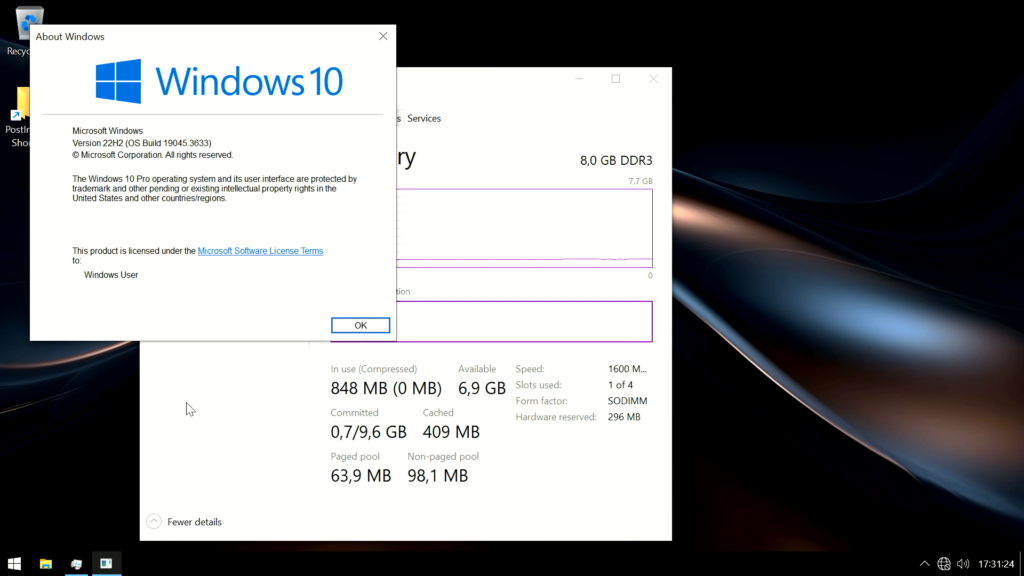Open File Explorer from the taskbar

[46, 564]
